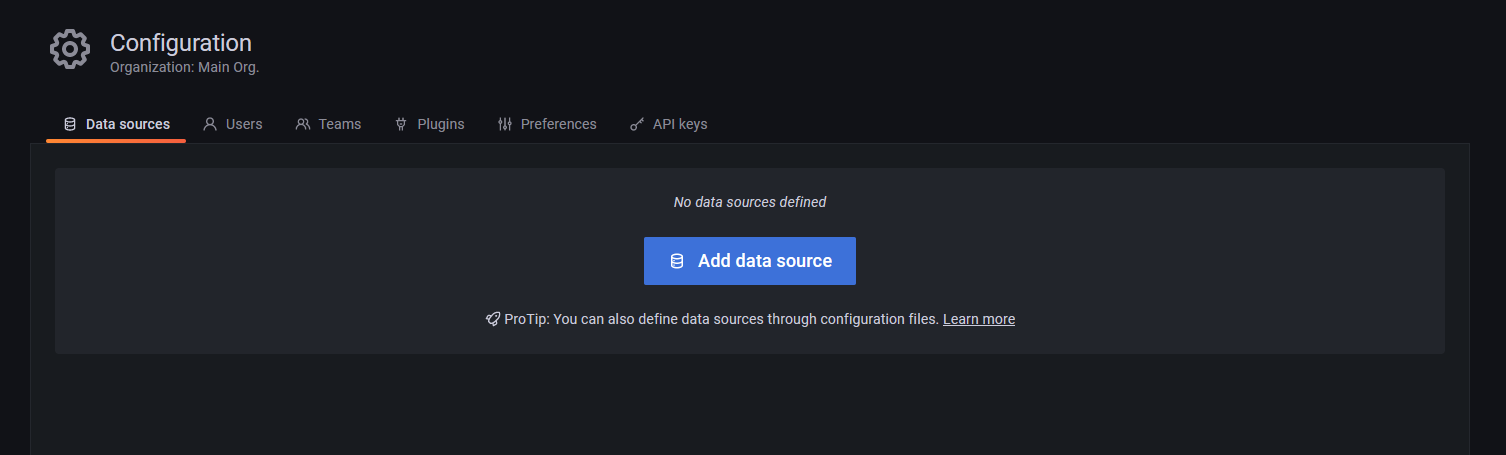Select the Plugins tab
The height and width of the screenshot is (455, 1506).
440,124
